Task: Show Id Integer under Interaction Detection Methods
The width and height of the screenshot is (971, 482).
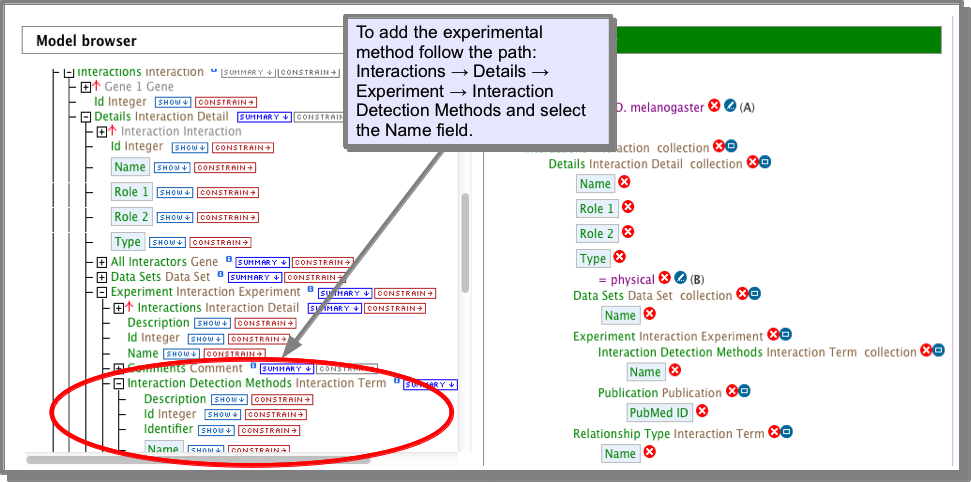Action: coord(223,414)
